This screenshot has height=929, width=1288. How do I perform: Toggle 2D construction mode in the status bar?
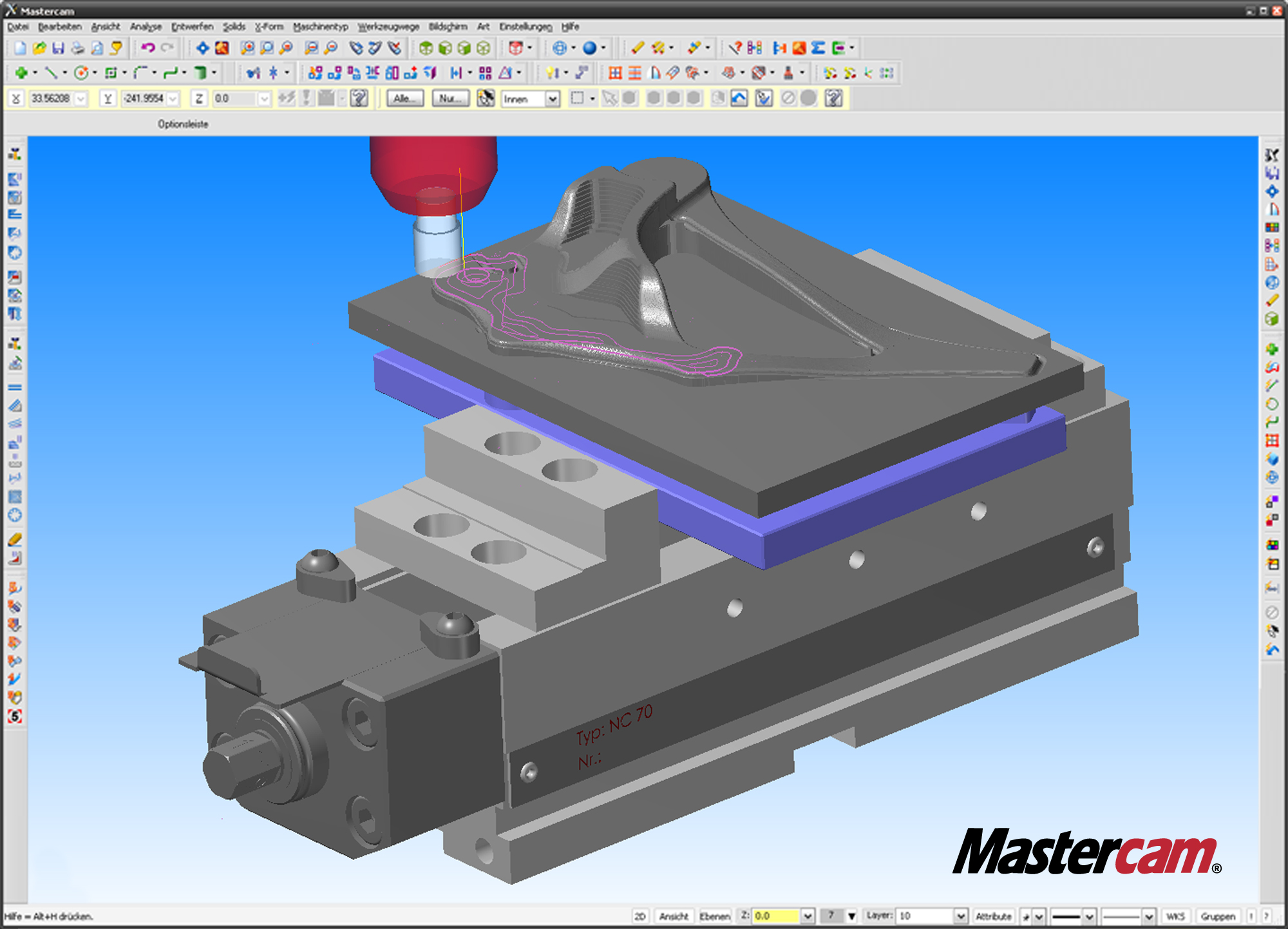(x=641, y=915)
